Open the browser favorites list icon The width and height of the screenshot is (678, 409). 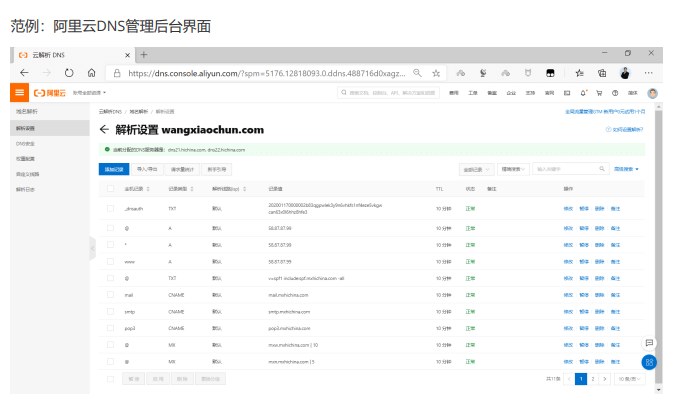click(x=579, y=73)
